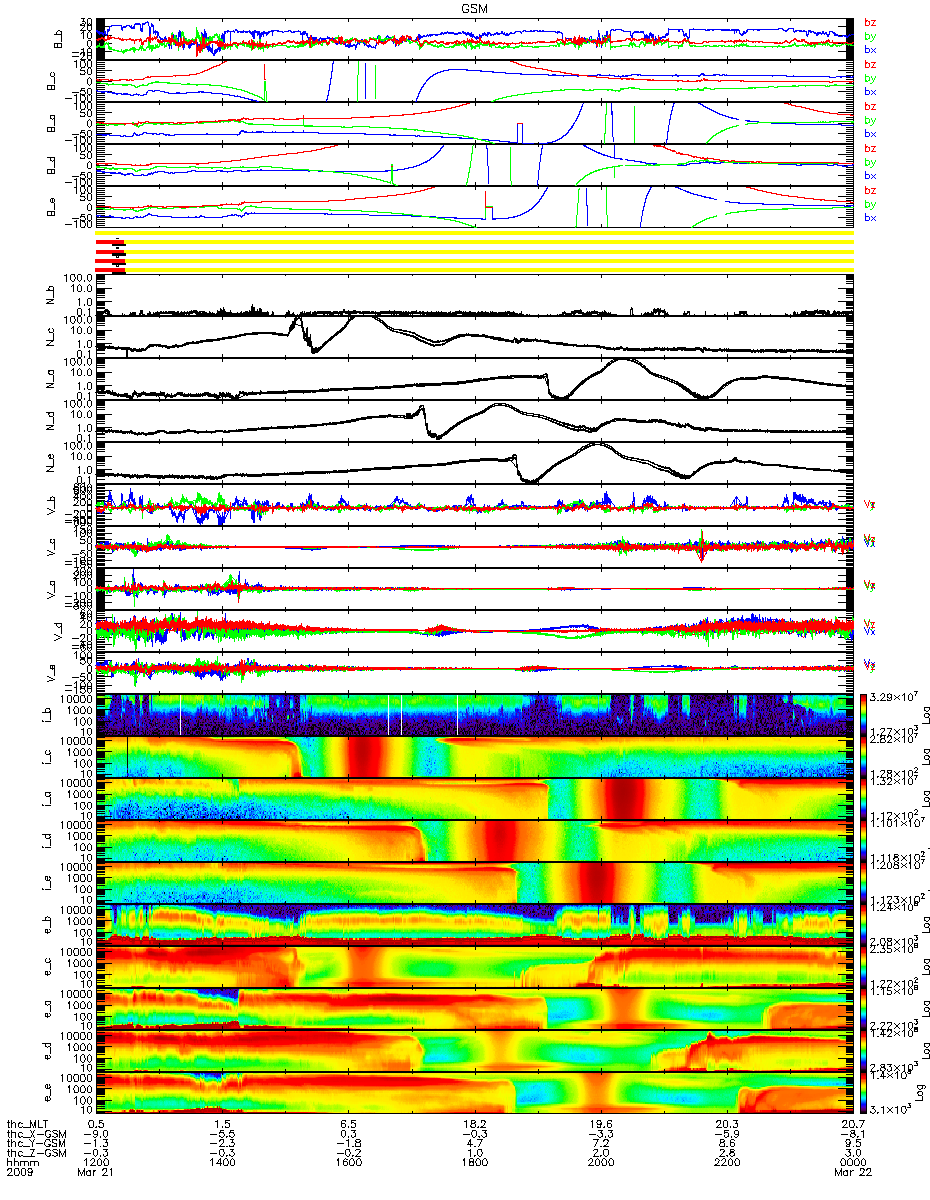The image size is (930, 1200).
Task: Click the blue bx legend of B_b panel
Action: [x=870, y=49]
